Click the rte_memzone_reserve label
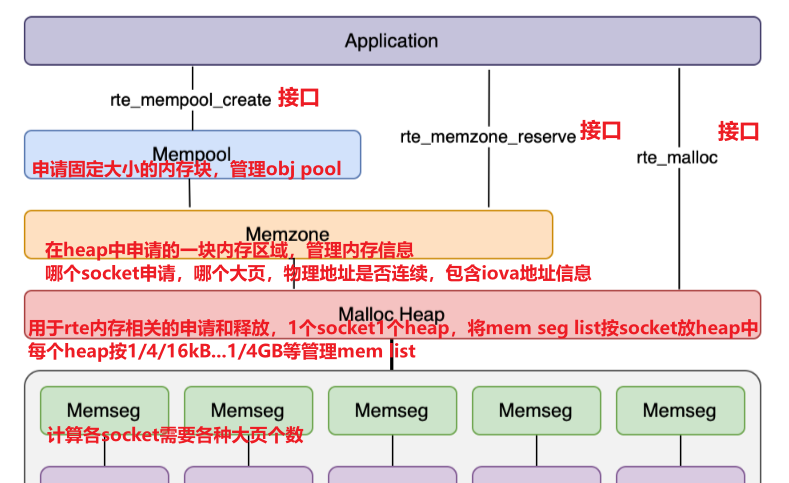The image size is (789, 483). (x=488, y=136)
